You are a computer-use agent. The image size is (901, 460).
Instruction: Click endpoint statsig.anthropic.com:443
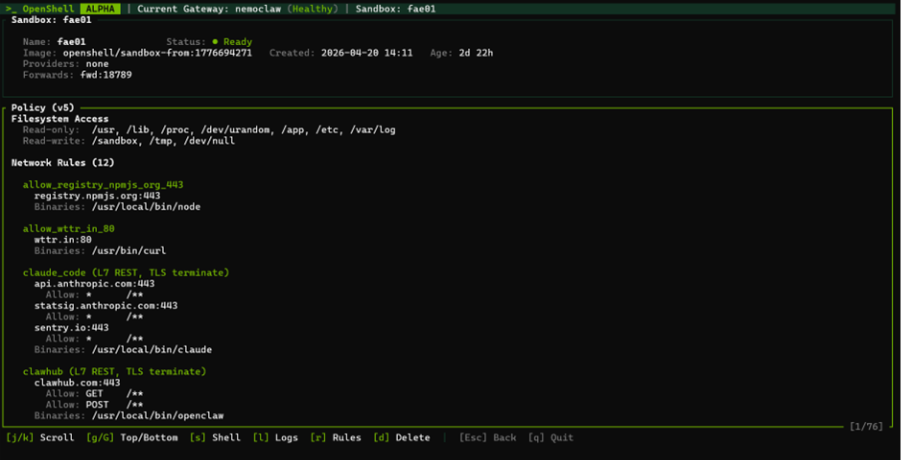[106, 306]
